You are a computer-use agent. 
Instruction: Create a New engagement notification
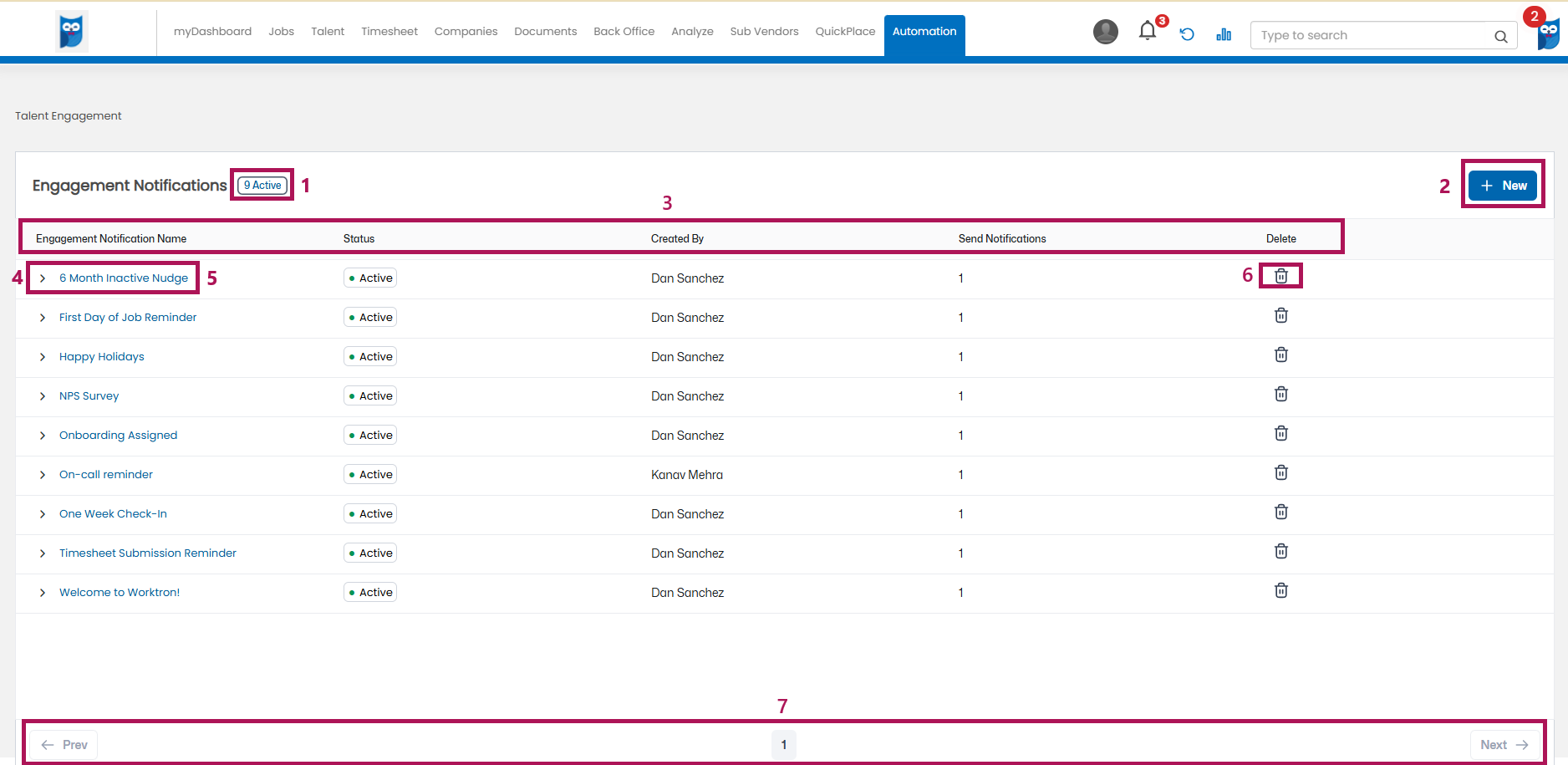1502,186
